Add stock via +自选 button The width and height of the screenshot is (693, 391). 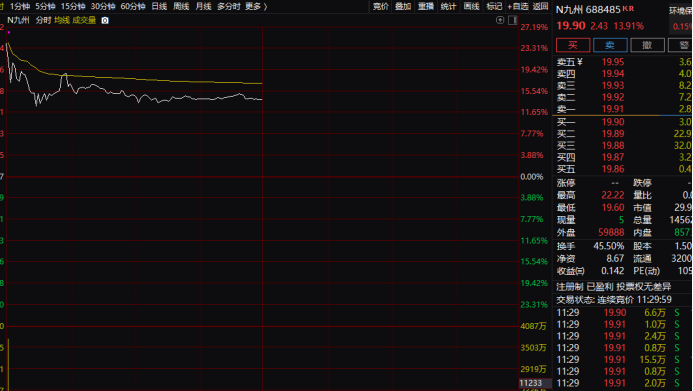pyautogui.click(x=518, y=6)
